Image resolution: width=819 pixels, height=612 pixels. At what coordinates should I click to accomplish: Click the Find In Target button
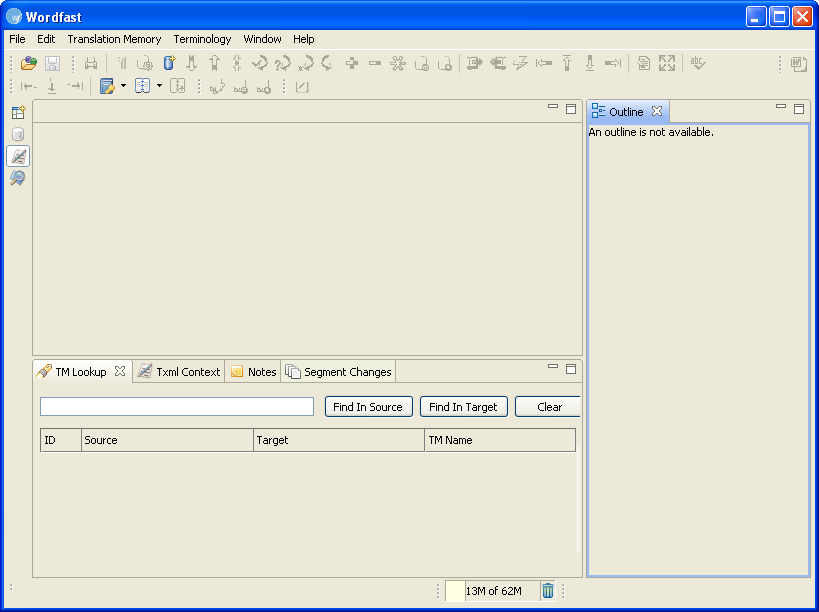pos(464,407)
